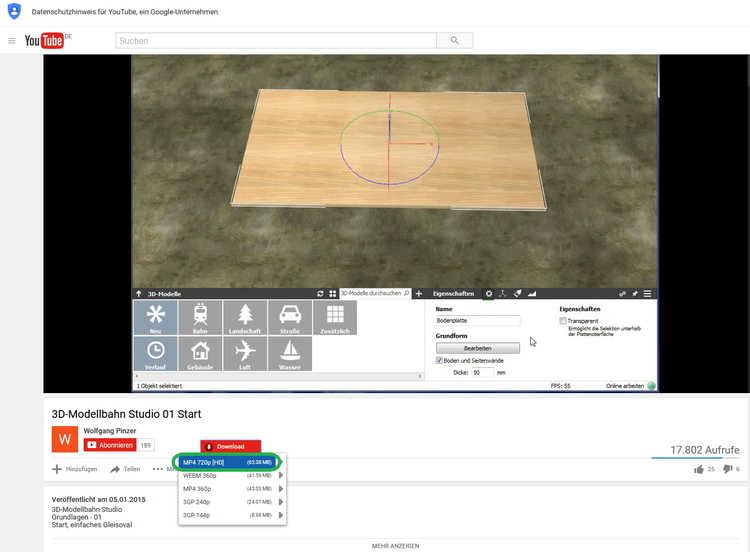
Task: Click the YouTube search input field
Action: tap(276, 41)
